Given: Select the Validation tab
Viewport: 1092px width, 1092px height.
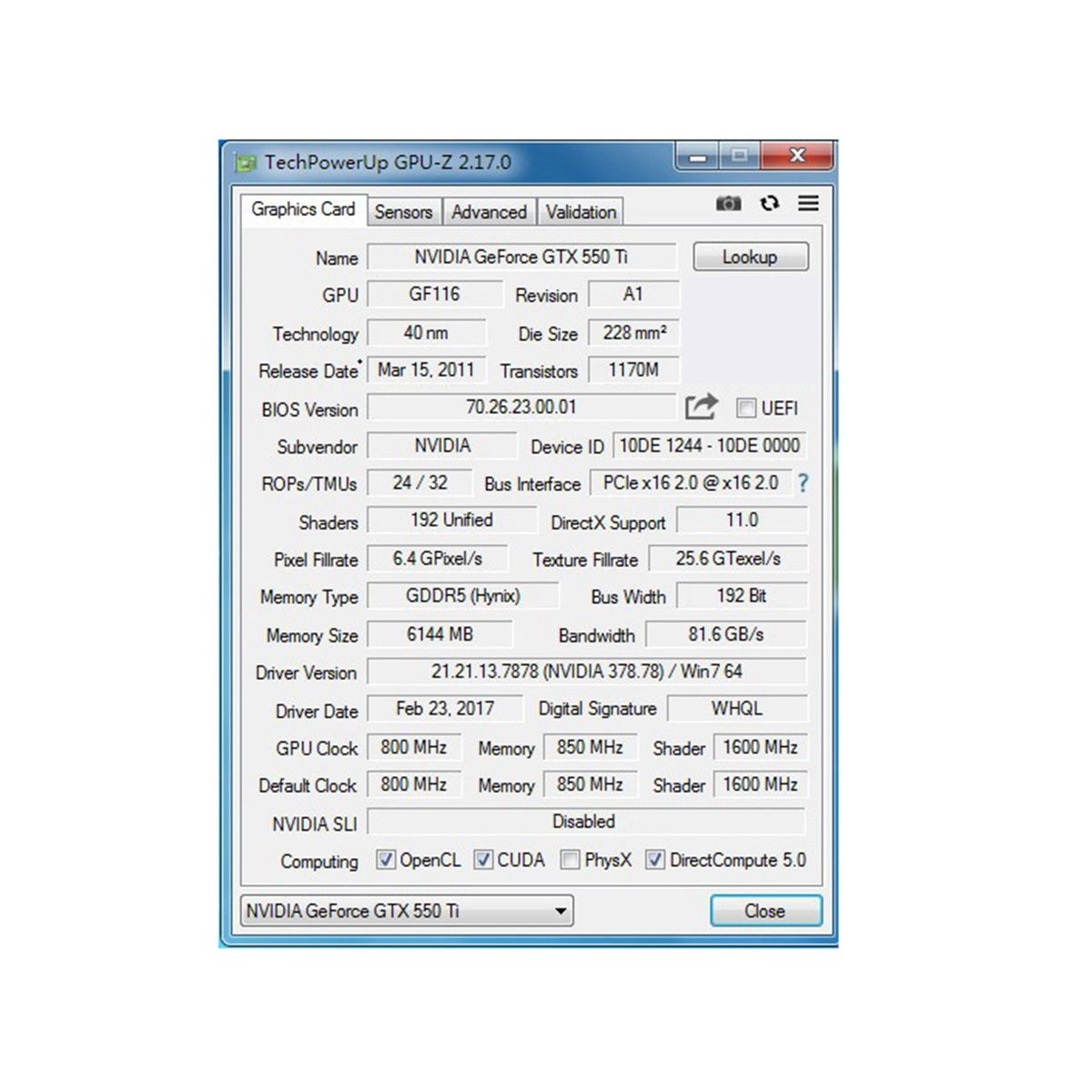Looking at the screenshot, I should click(x=581, y=212).
